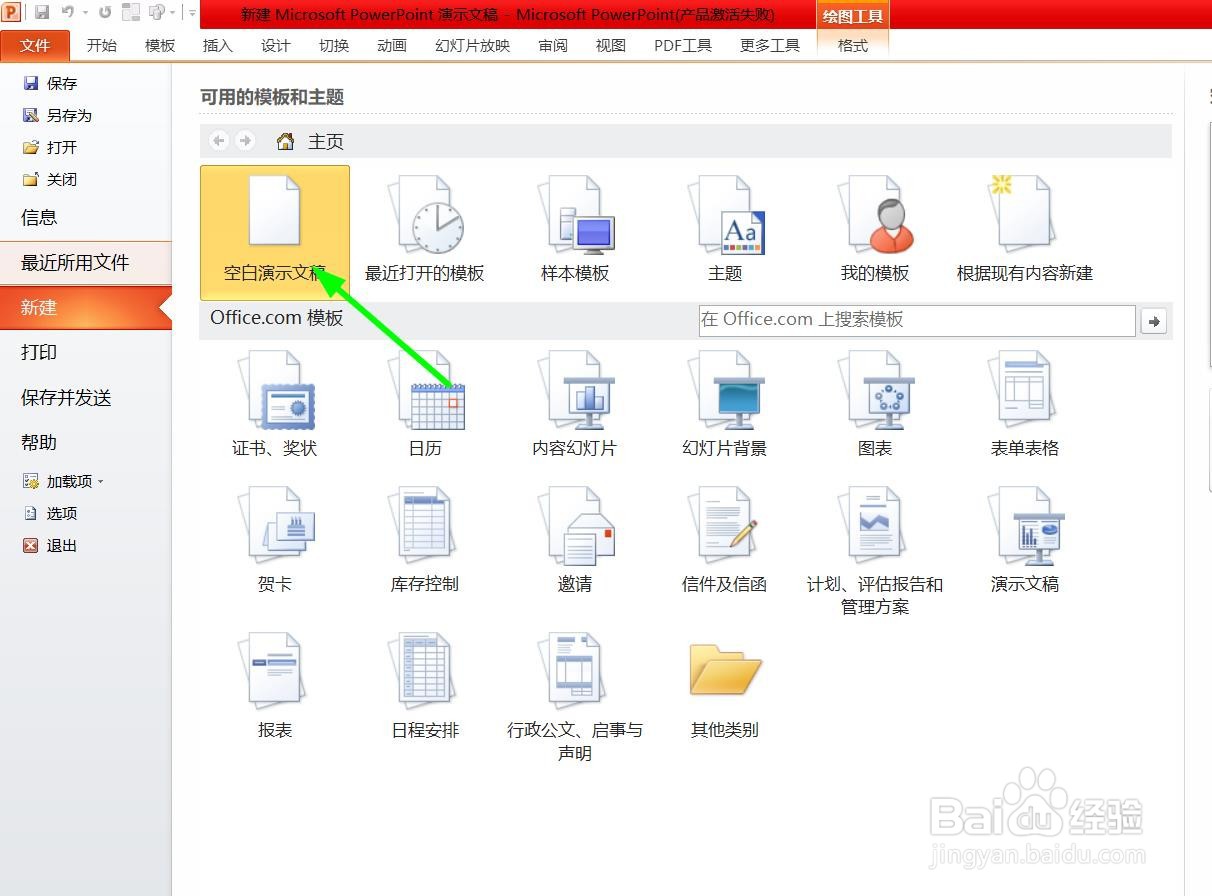Open 库存控制 template category
1212x896 pixels.
tap(425, 541)
